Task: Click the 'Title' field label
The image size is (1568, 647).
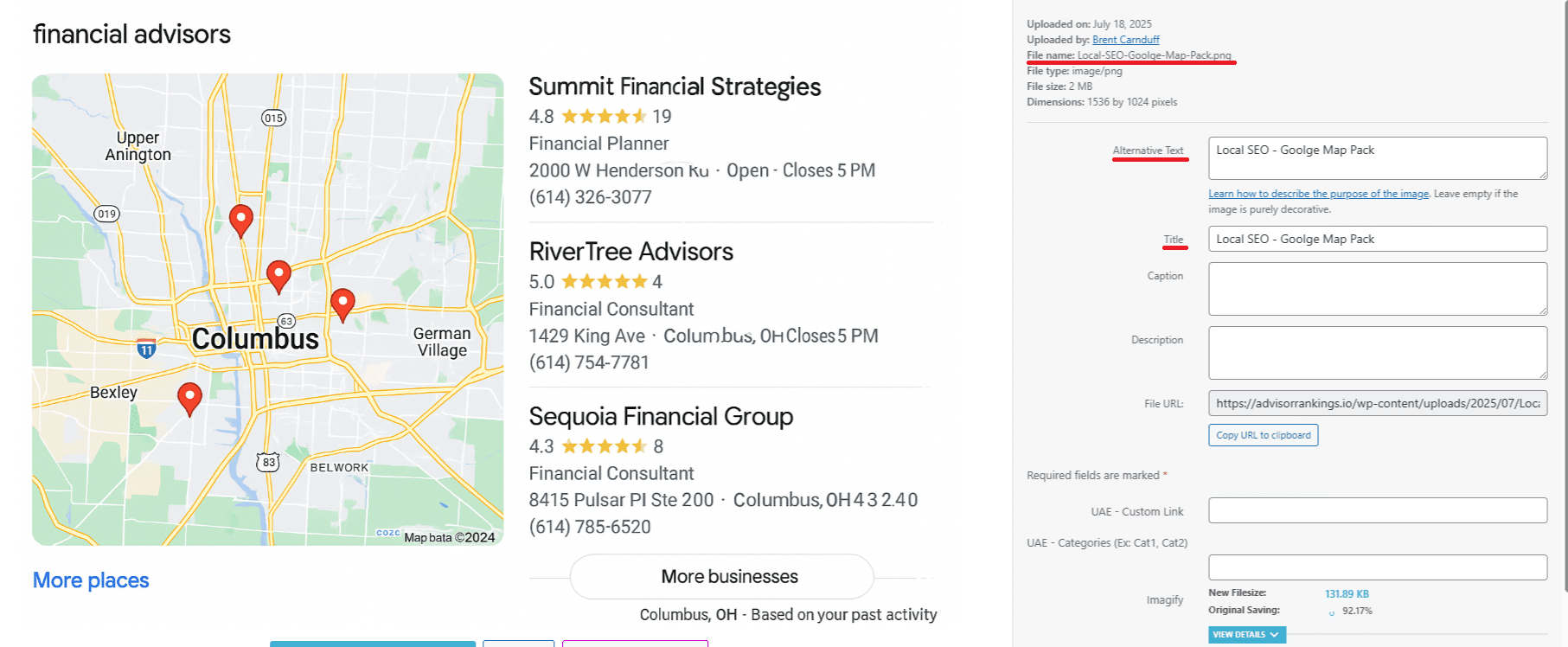Action: point(1174,240)
